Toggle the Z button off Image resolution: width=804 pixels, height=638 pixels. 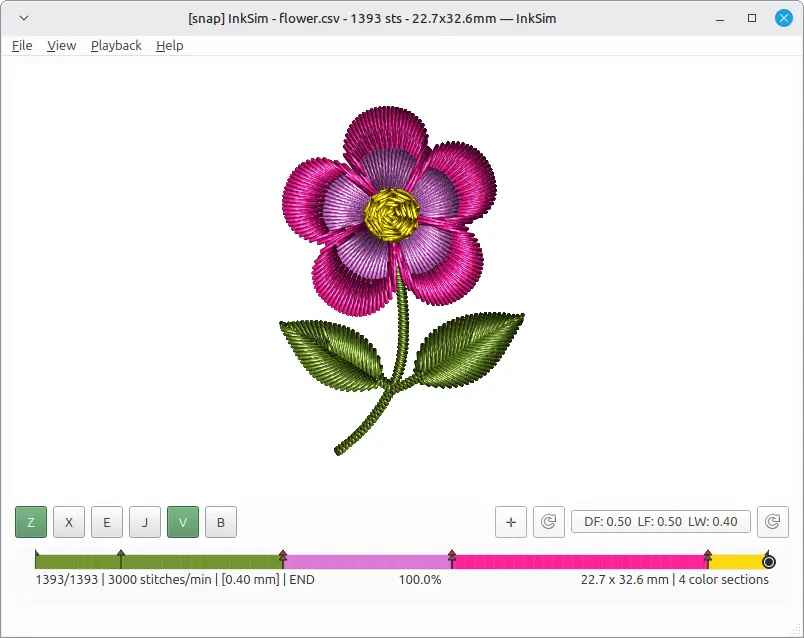click(31, 522)
